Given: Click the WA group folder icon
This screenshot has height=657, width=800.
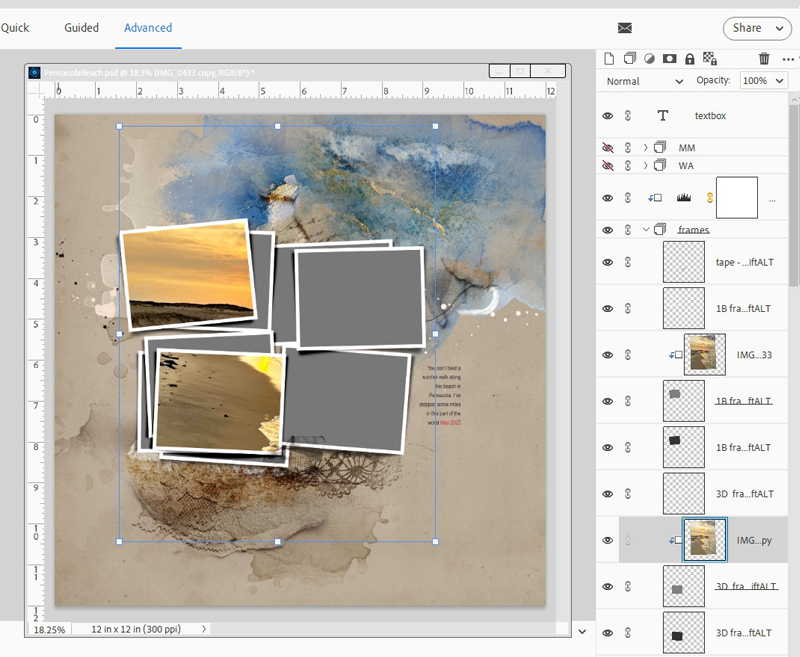Looking at the screenshot, I should (x=660, y=165).
